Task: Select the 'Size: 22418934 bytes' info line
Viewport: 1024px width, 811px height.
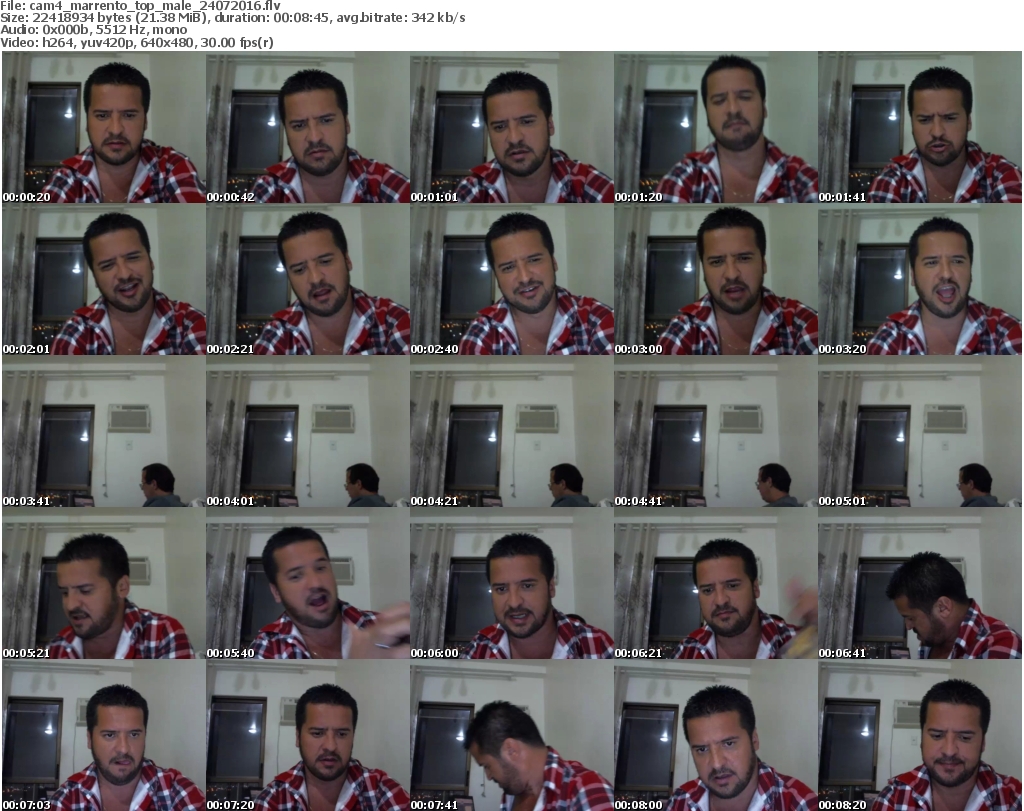Action: [x=232, y=18]
